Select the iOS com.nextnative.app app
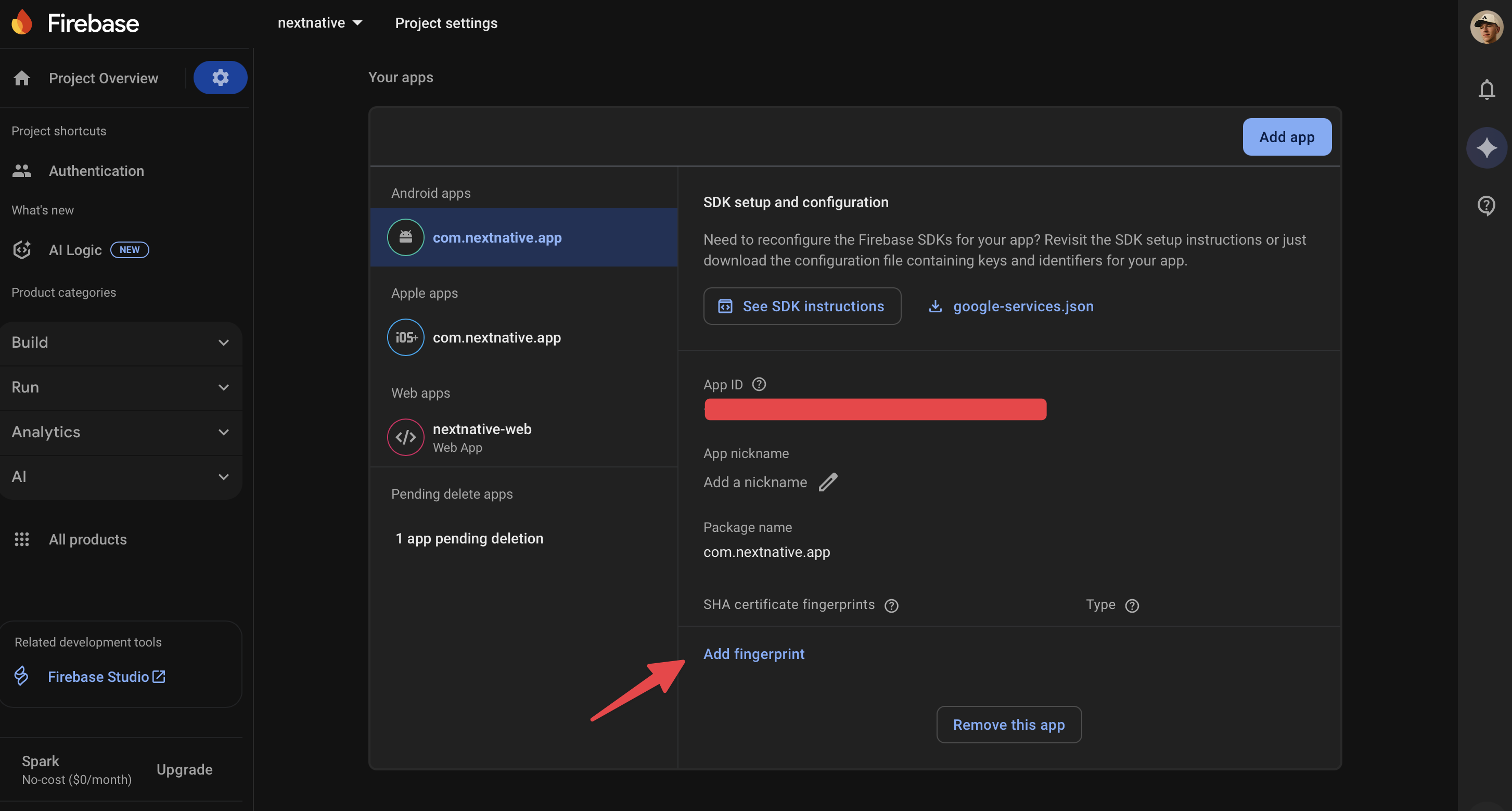 pyautogui.click(x=496, y=338)
